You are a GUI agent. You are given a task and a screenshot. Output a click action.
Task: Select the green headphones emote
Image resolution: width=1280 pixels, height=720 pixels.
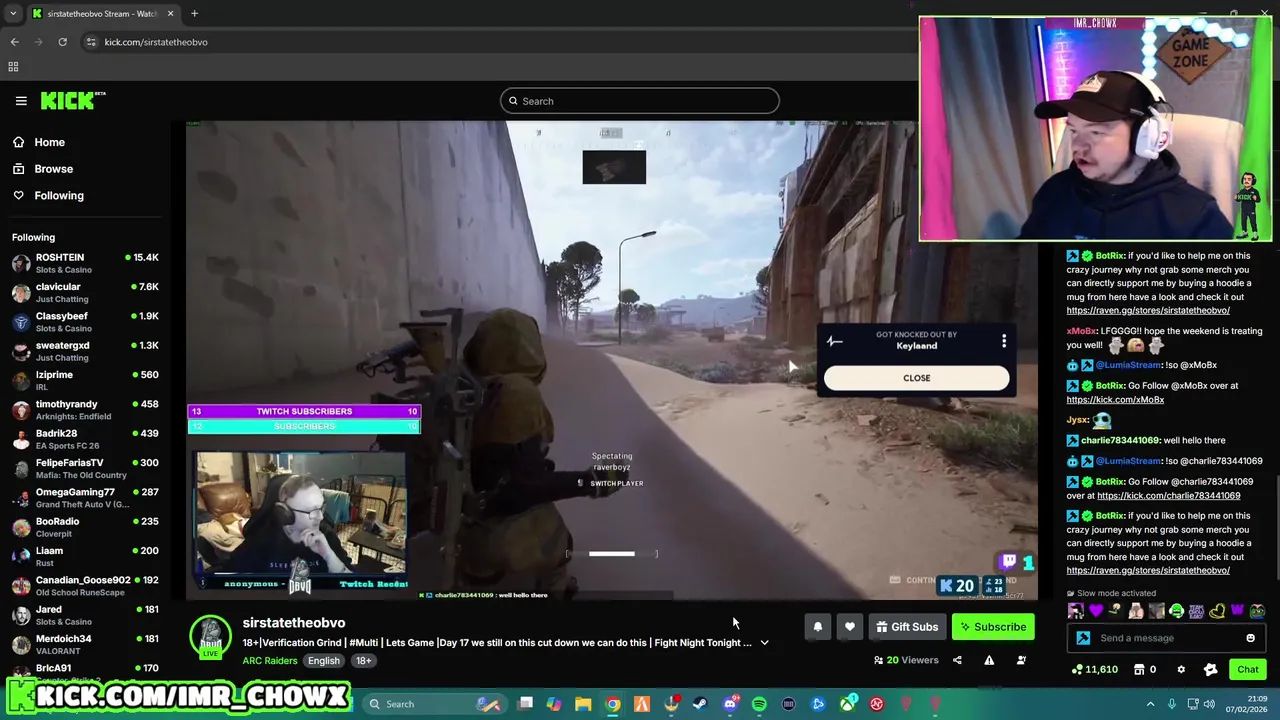[x=1177, y=610]
